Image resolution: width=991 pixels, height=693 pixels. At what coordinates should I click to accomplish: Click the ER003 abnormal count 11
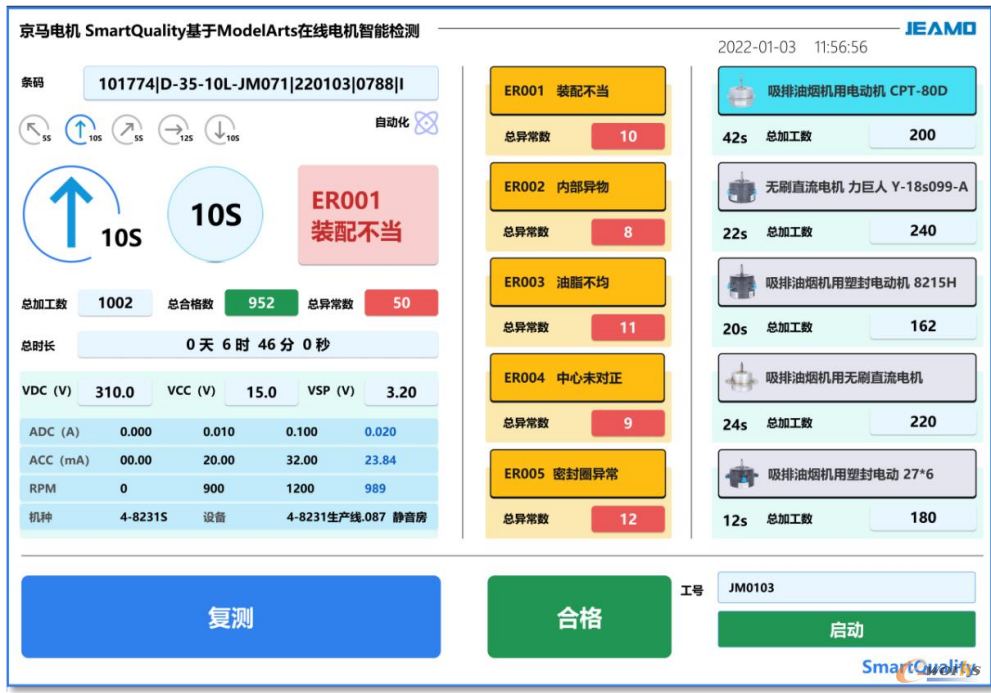click(x=628, y=328)
